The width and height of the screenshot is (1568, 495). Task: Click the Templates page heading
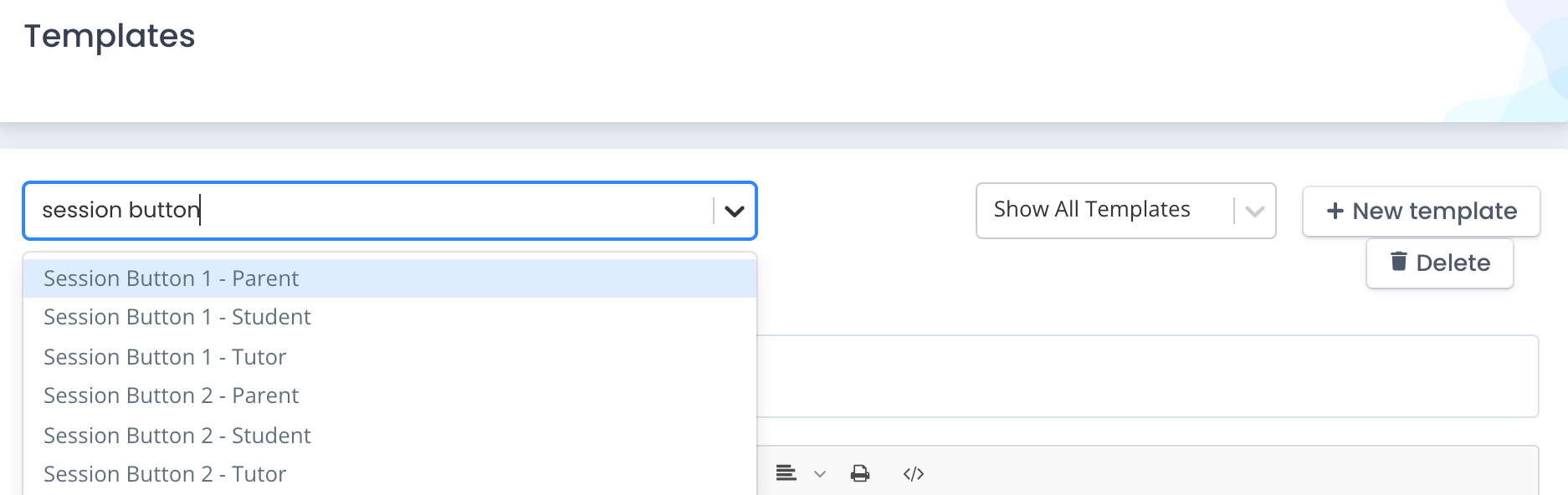pyautogui.click(x=110, y=36)
